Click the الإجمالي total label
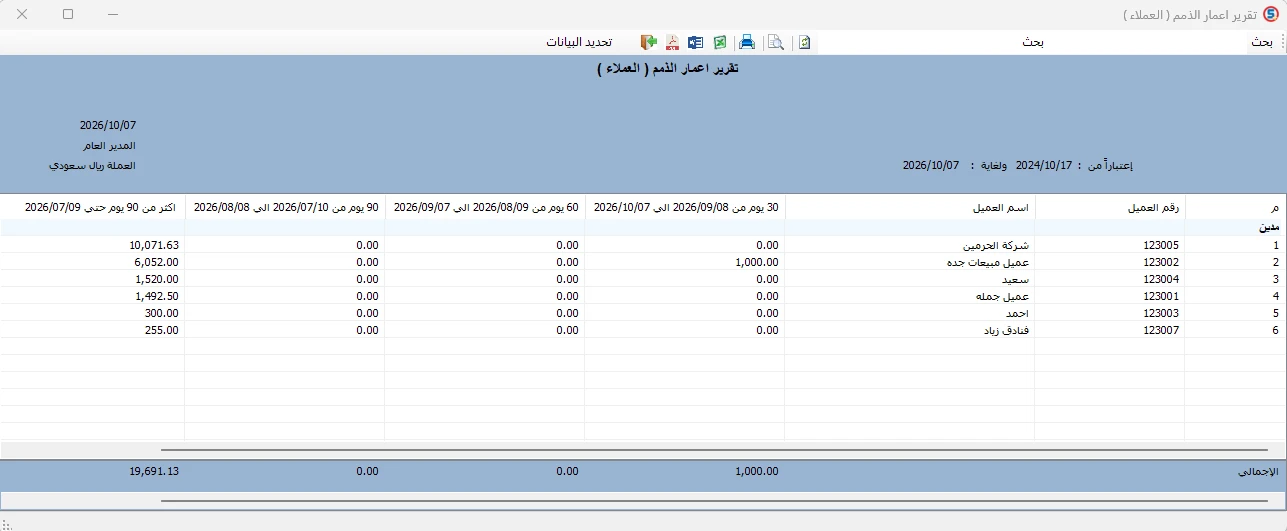Screen dimensions: 1287x531 [1256, 470]
